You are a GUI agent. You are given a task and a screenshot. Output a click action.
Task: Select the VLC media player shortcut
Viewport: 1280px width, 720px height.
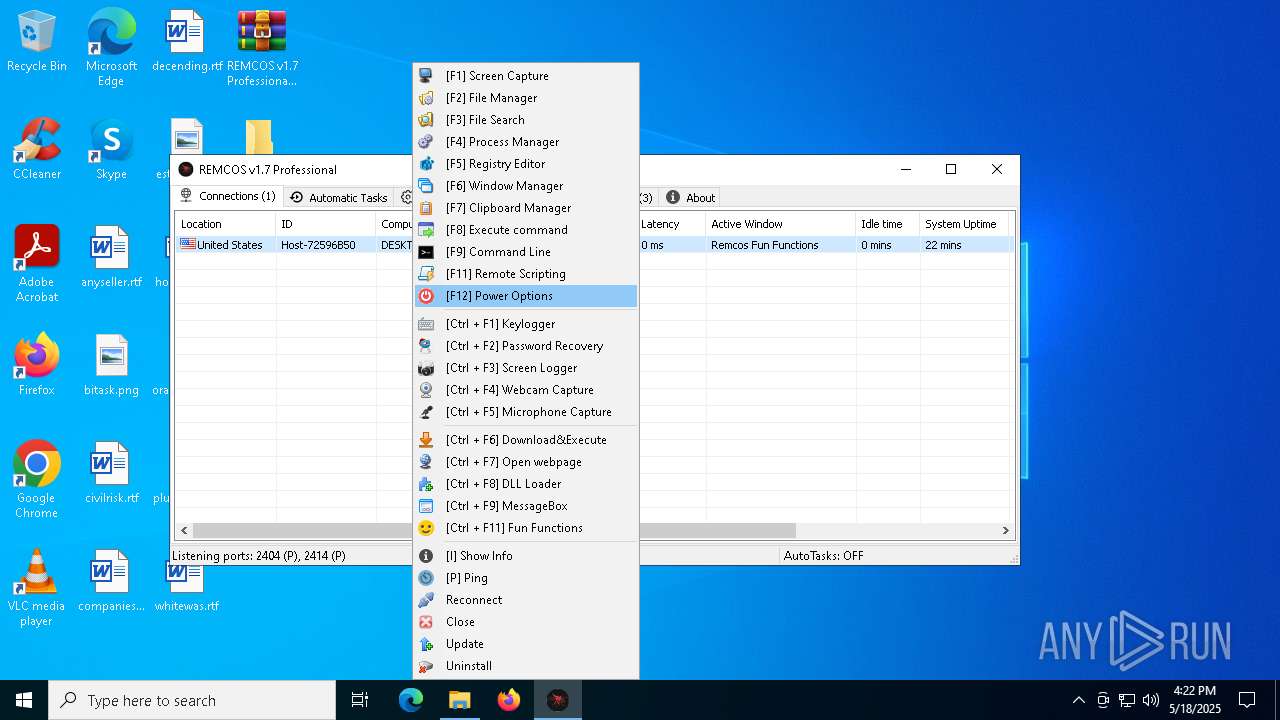tap(37, 589)
